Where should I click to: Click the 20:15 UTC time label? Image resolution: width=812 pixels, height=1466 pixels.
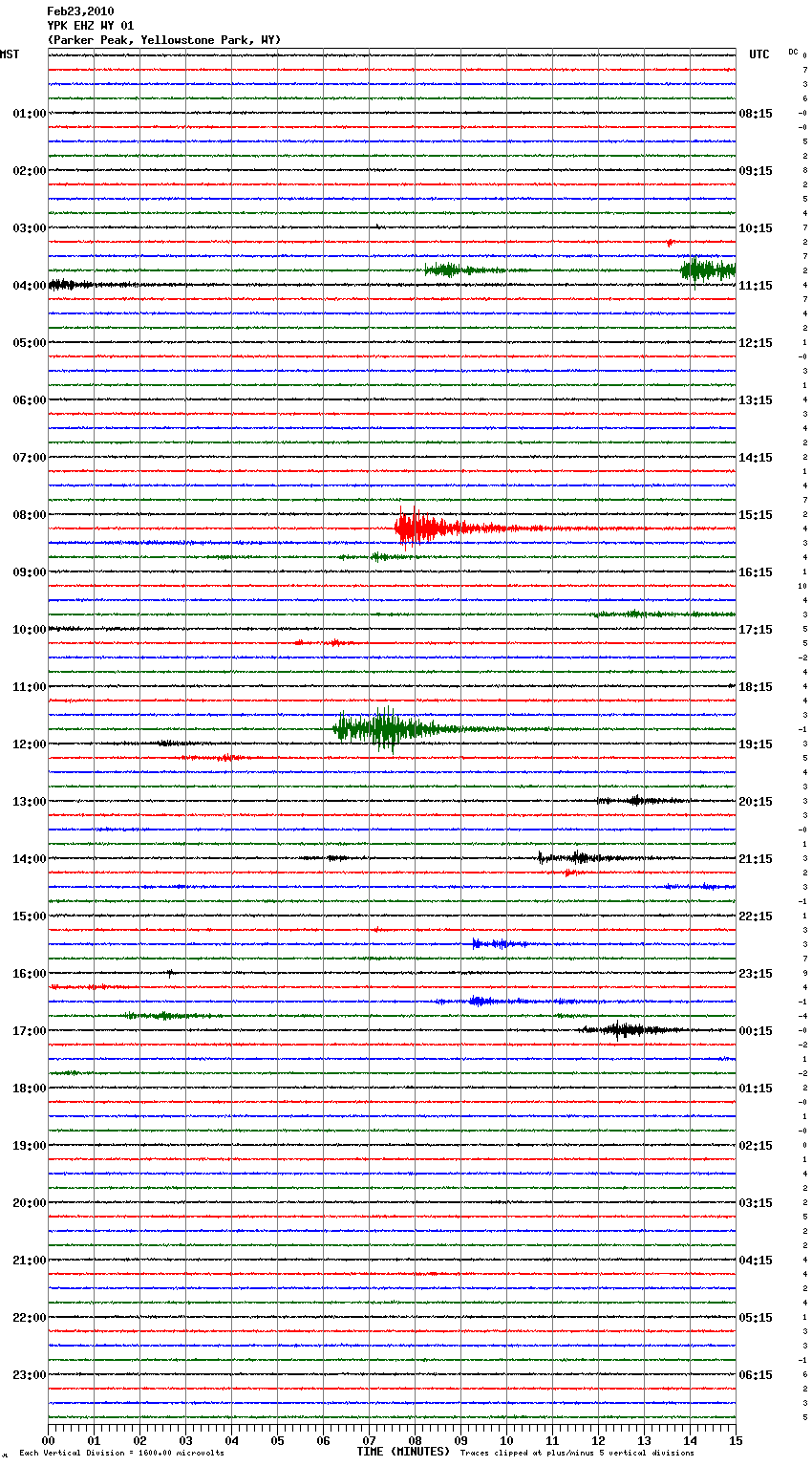point(756,802)
